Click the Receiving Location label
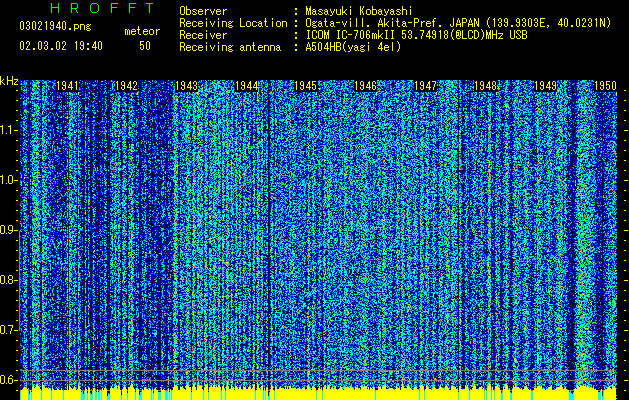 click(x=233, y=23)
